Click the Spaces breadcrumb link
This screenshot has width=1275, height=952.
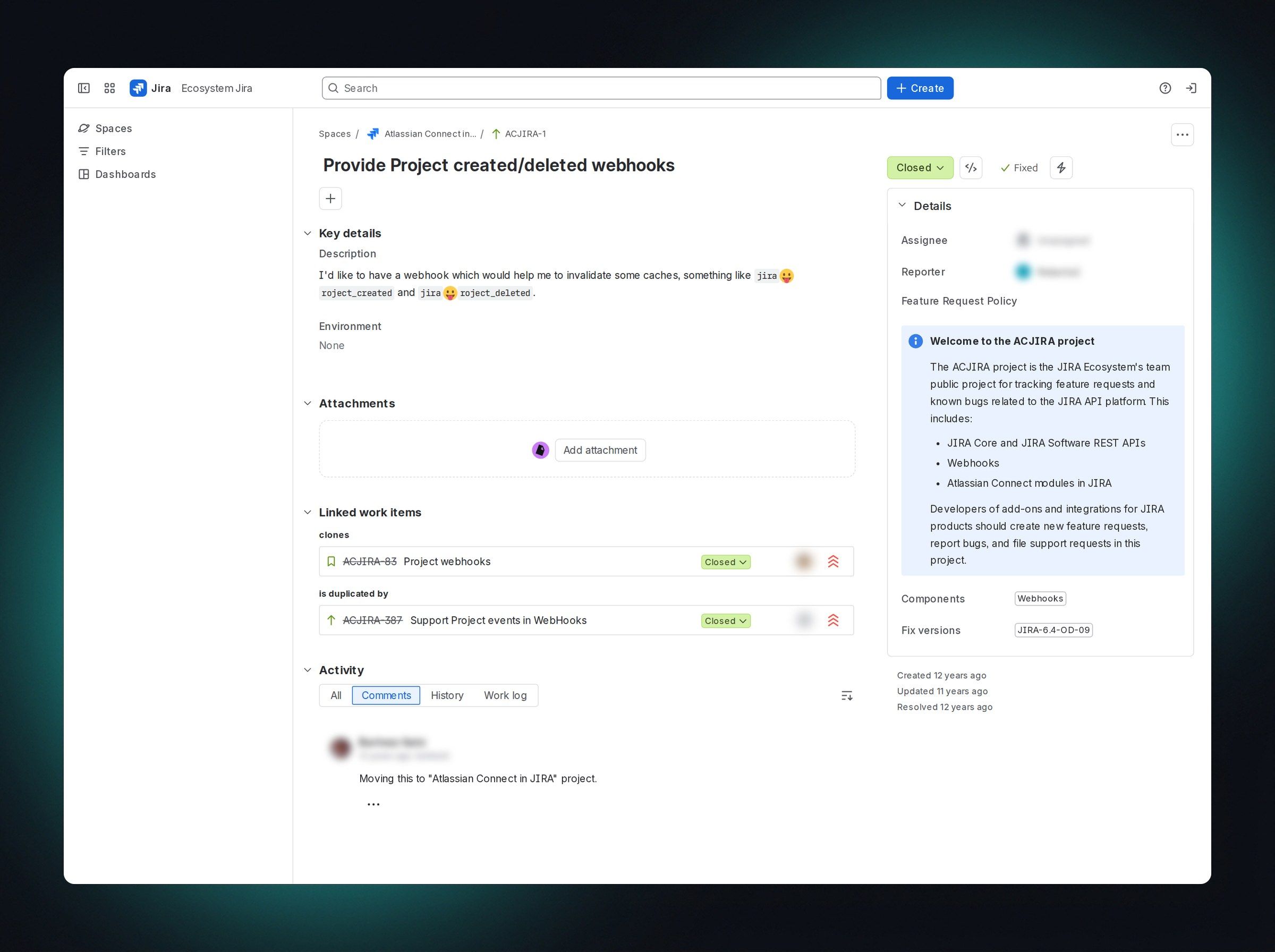(x=334, y=134)
